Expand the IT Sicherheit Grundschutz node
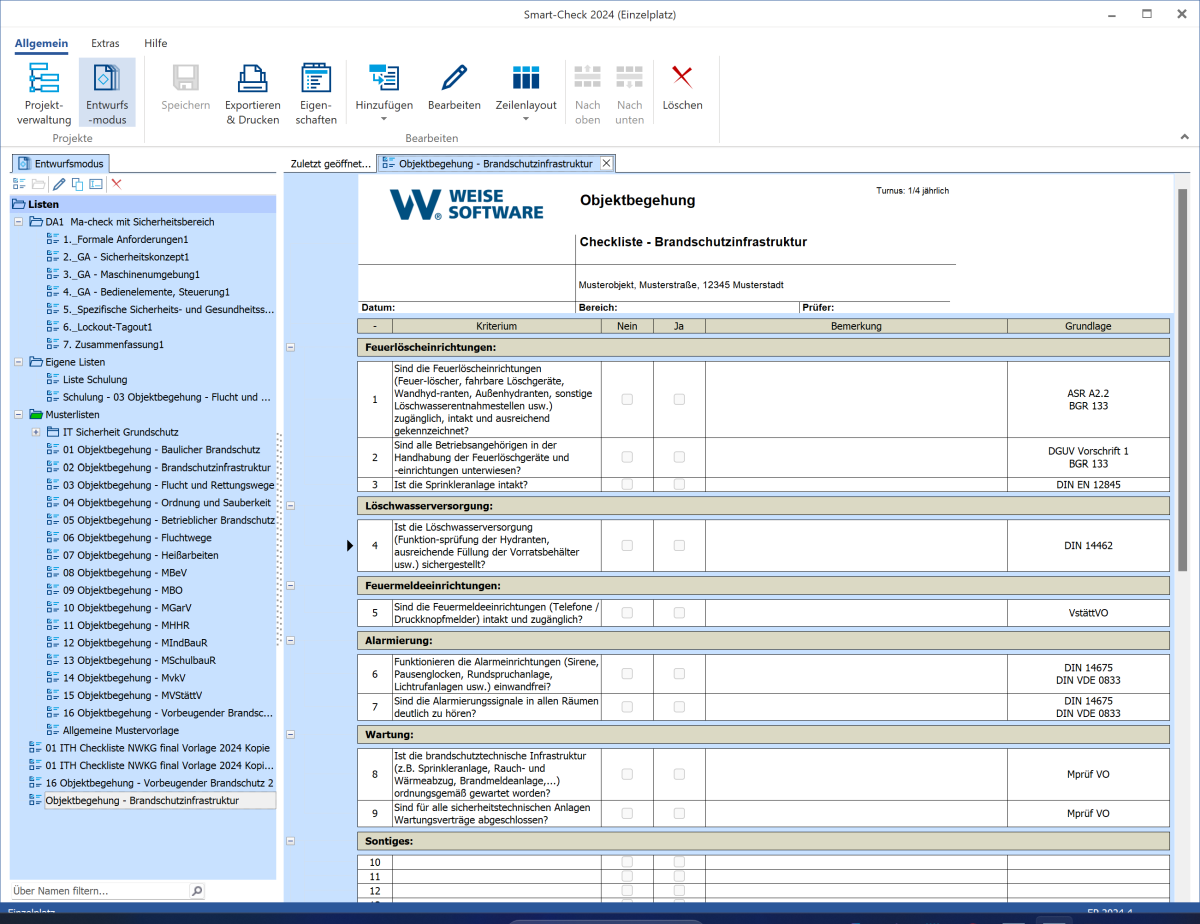The width and height of the screenshot is (1200, 924). pos(36,432)
